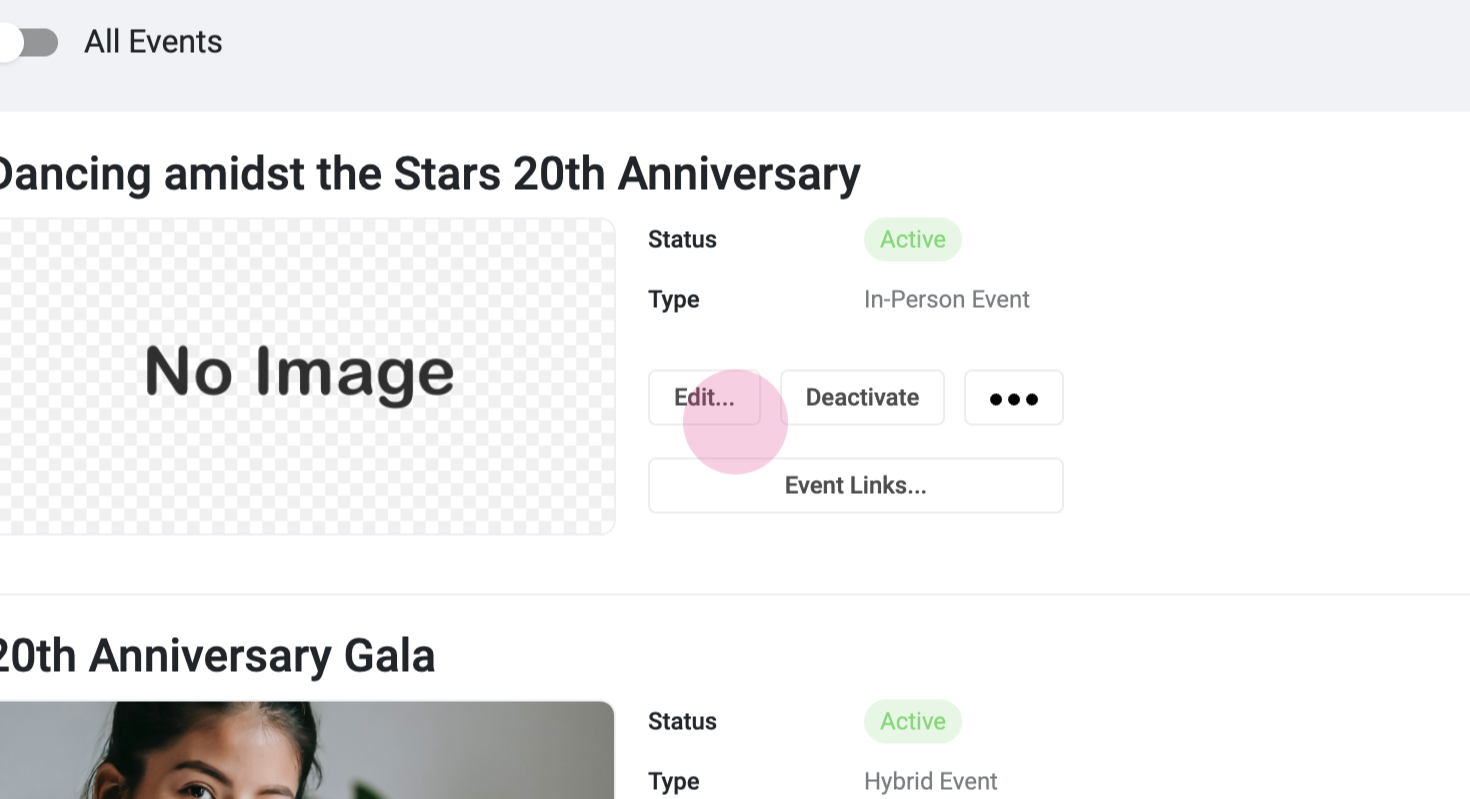Click the Type label of the Dancing event
Screen dimensions: 1470x799
673,300
